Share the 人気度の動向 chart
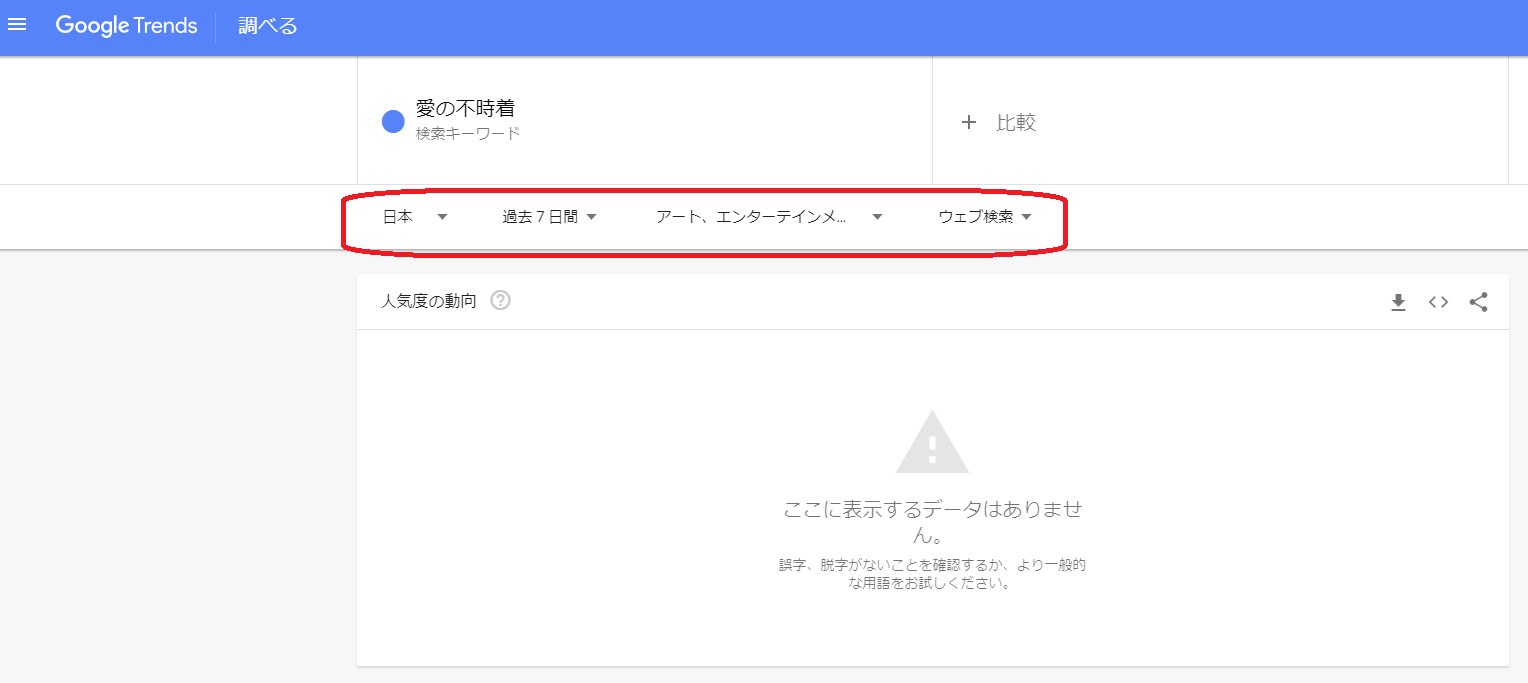The height and width of the screenshot is (683, 1528). (1478, 302)
